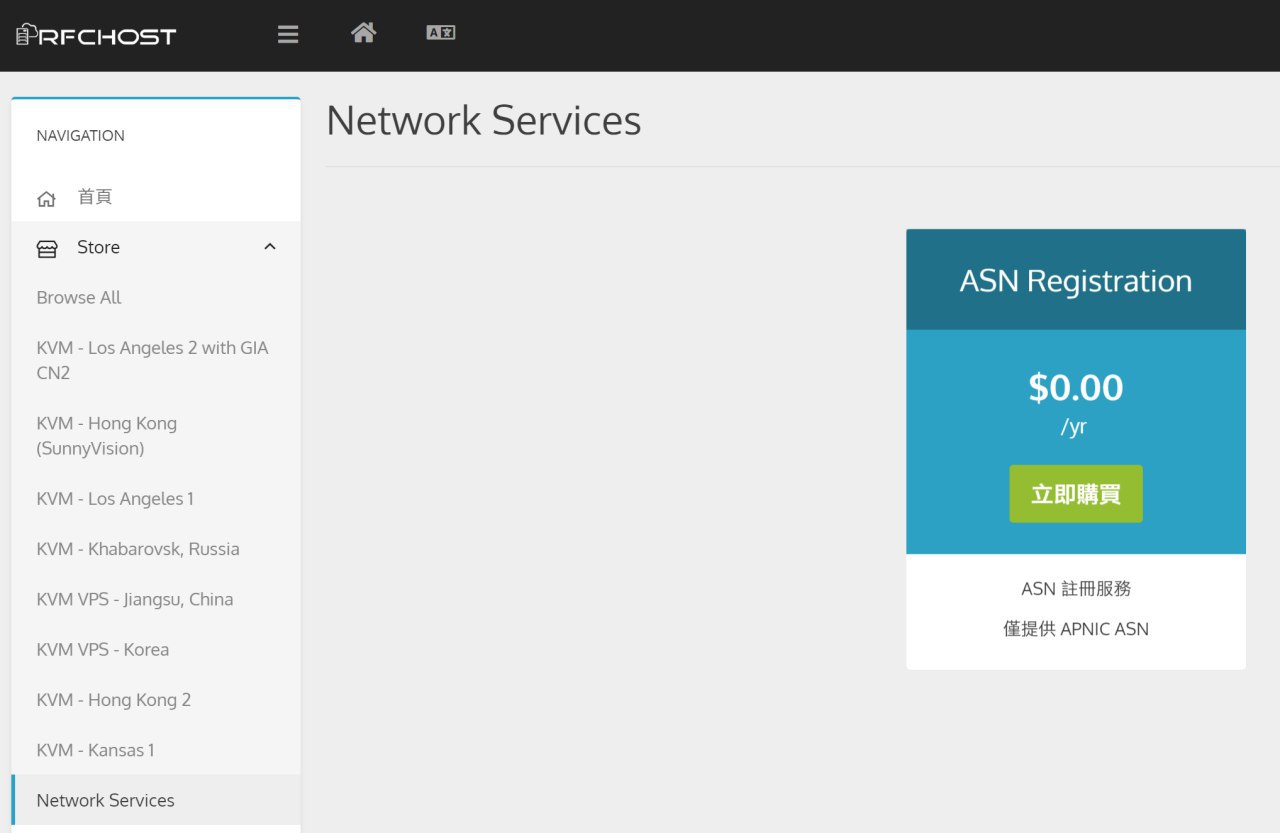Click the ASN Registration card header

pyautogui.click(x=1075, y=281)
